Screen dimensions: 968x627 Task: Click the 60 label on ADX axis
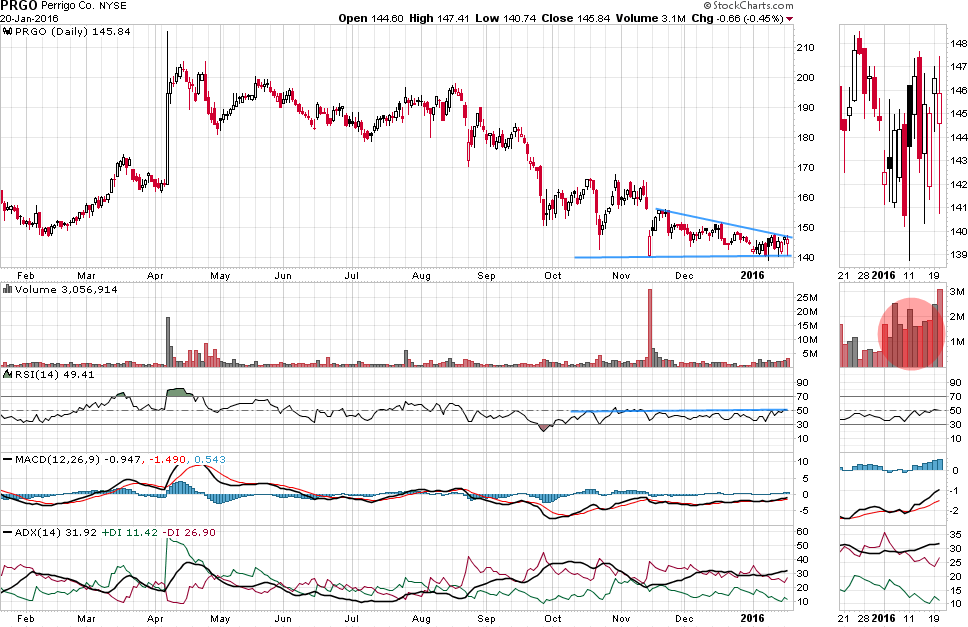pyautogui.click(x=803, y=531)
